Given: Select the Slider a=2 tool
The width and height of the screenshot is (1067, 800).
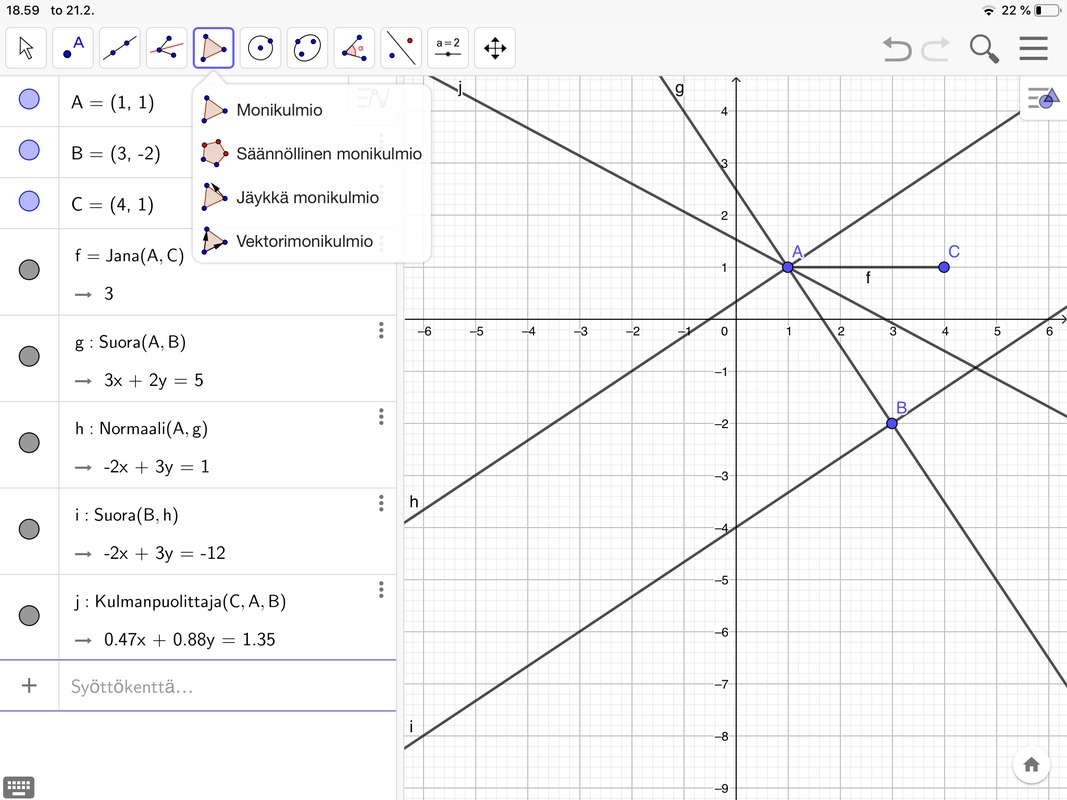Looking at the screenshot, I should (448, 48).
